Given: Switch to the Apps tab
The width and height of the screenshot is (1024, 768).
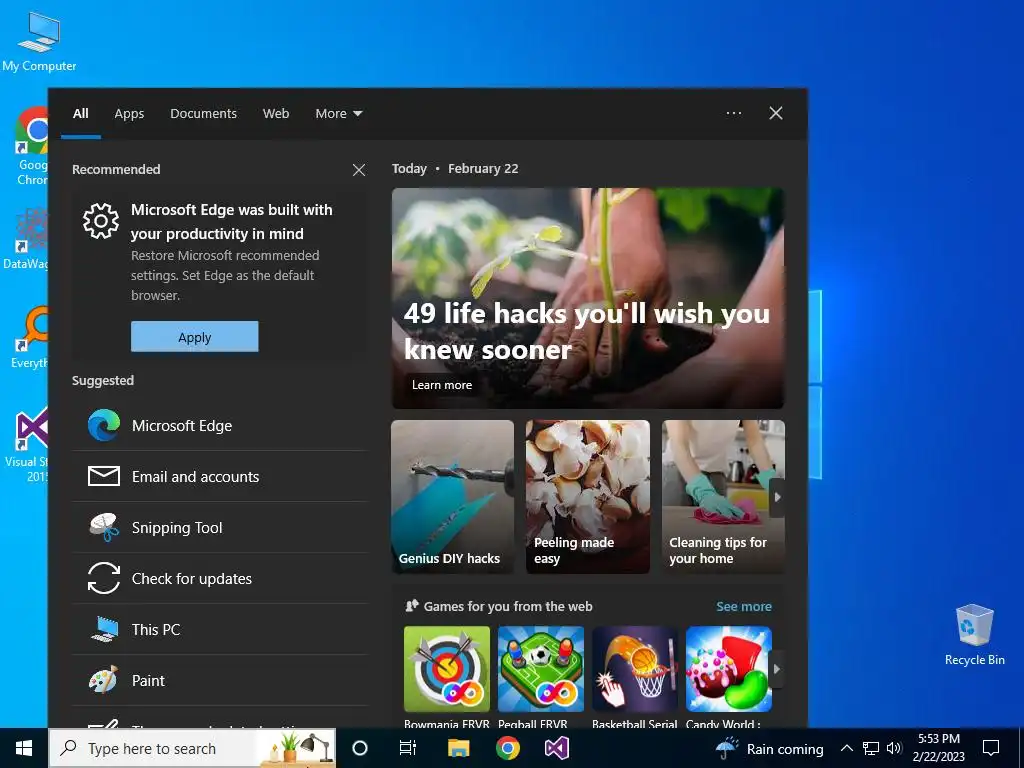Looking at the screenshot, I should click(129, 114).
